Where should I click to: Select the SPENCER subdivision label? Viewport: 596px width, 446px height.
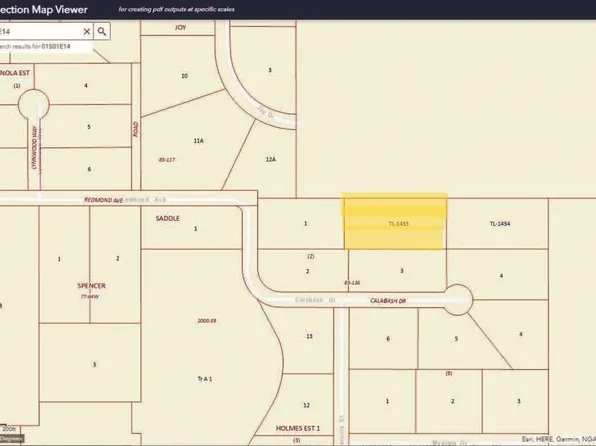coord(92,286)
